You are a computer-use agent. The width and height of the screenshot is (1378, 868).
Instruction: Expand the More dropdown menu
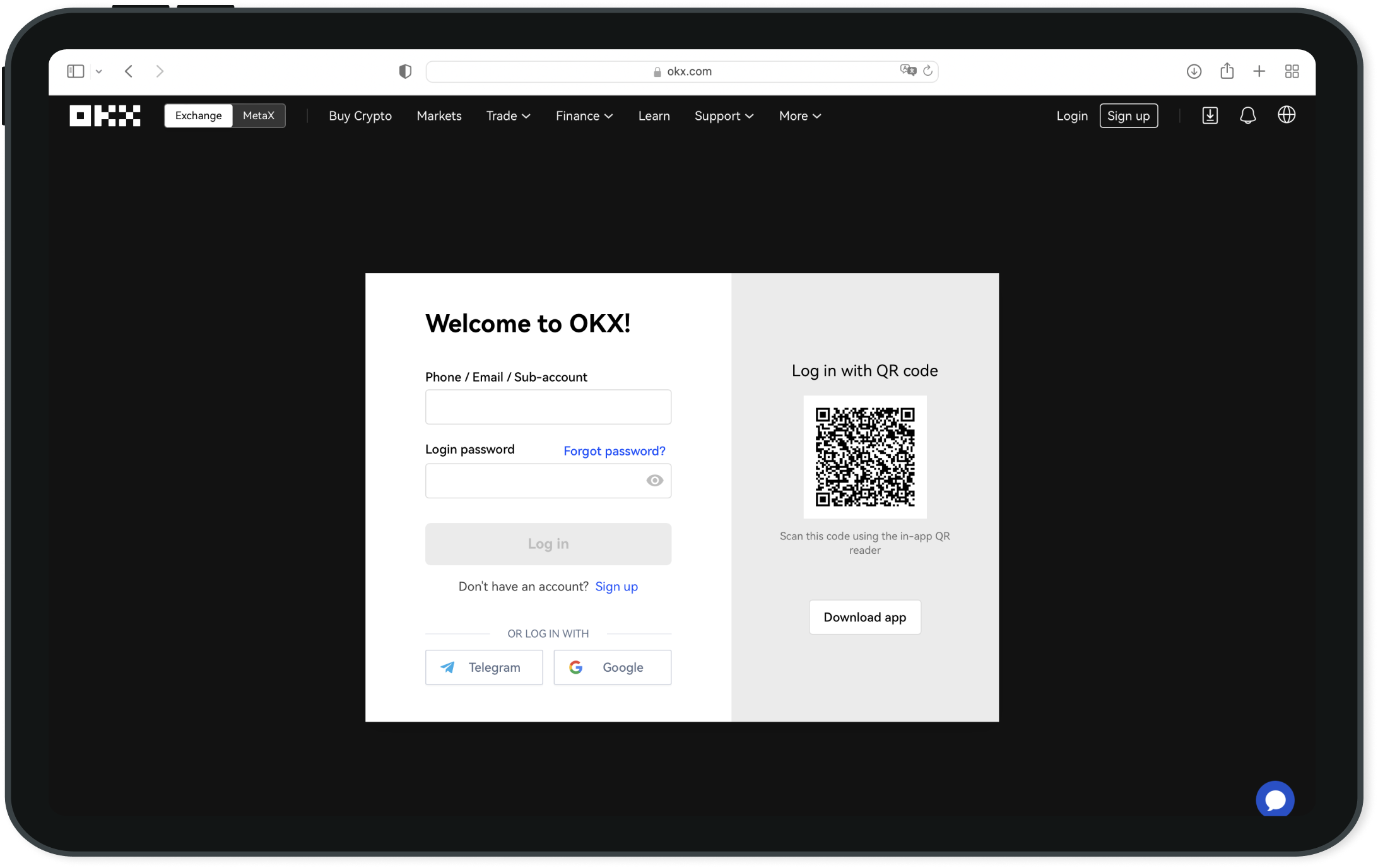[x=800, y=115]
